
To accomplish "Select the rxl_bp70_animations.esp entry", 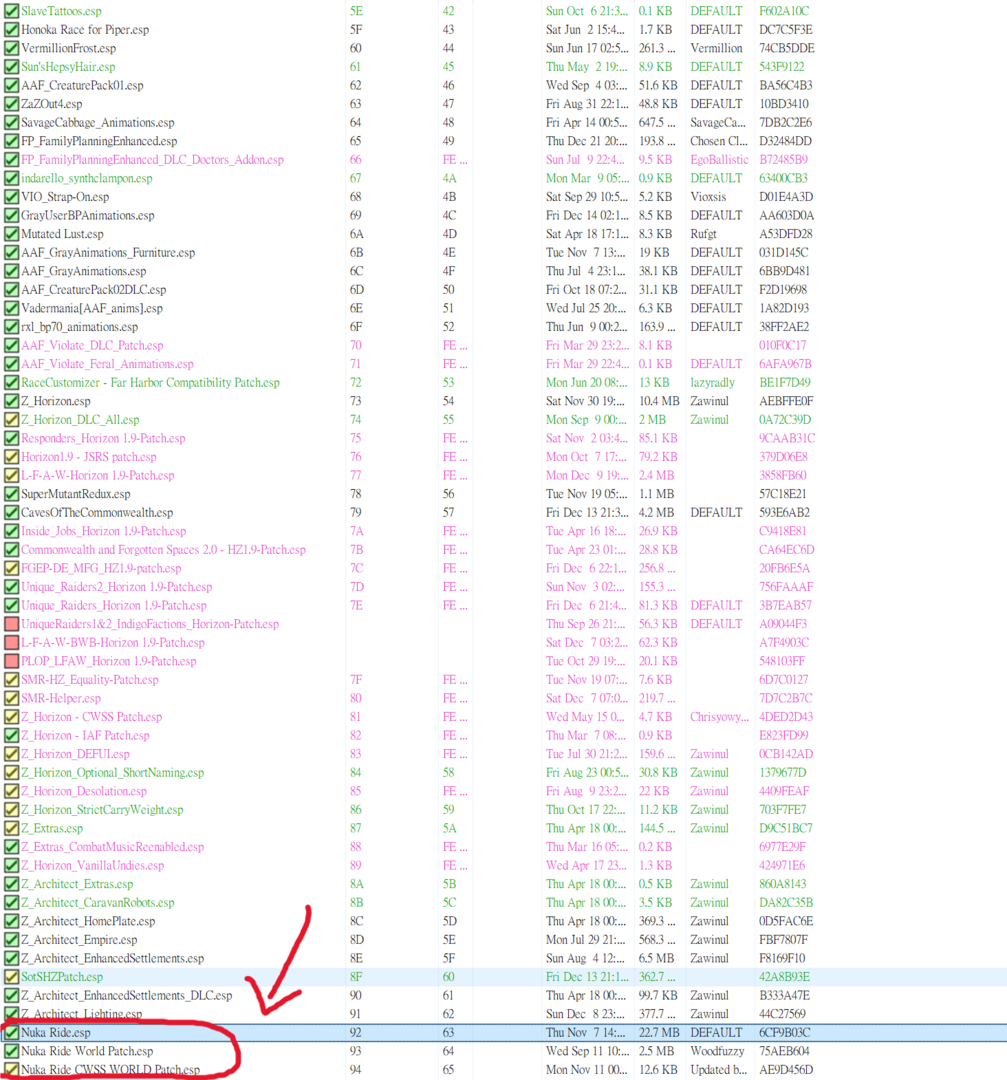I will pos(80,327).
